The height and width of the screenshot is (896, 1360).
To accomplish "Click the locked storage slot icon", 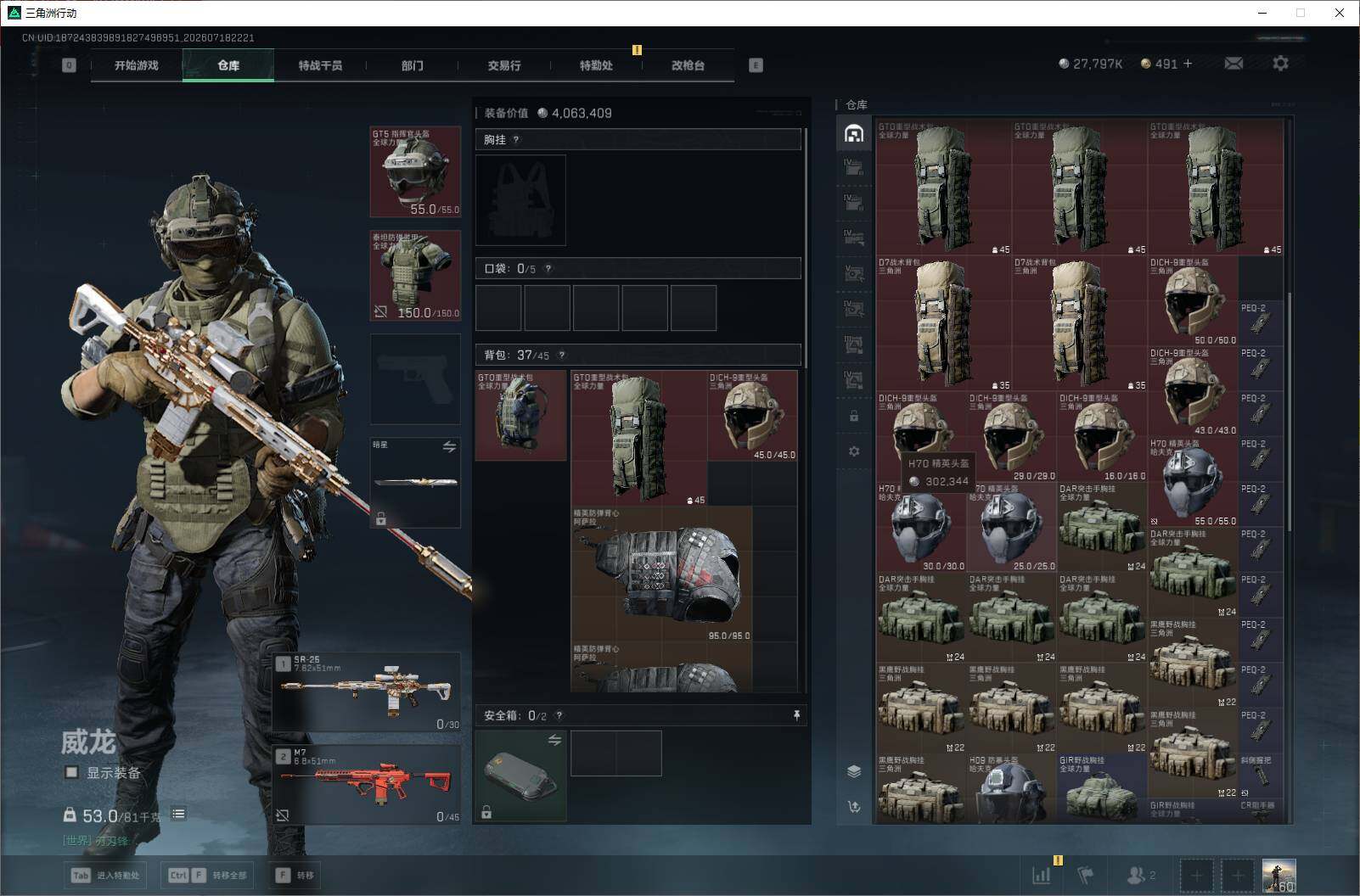I will pos(854,417).
